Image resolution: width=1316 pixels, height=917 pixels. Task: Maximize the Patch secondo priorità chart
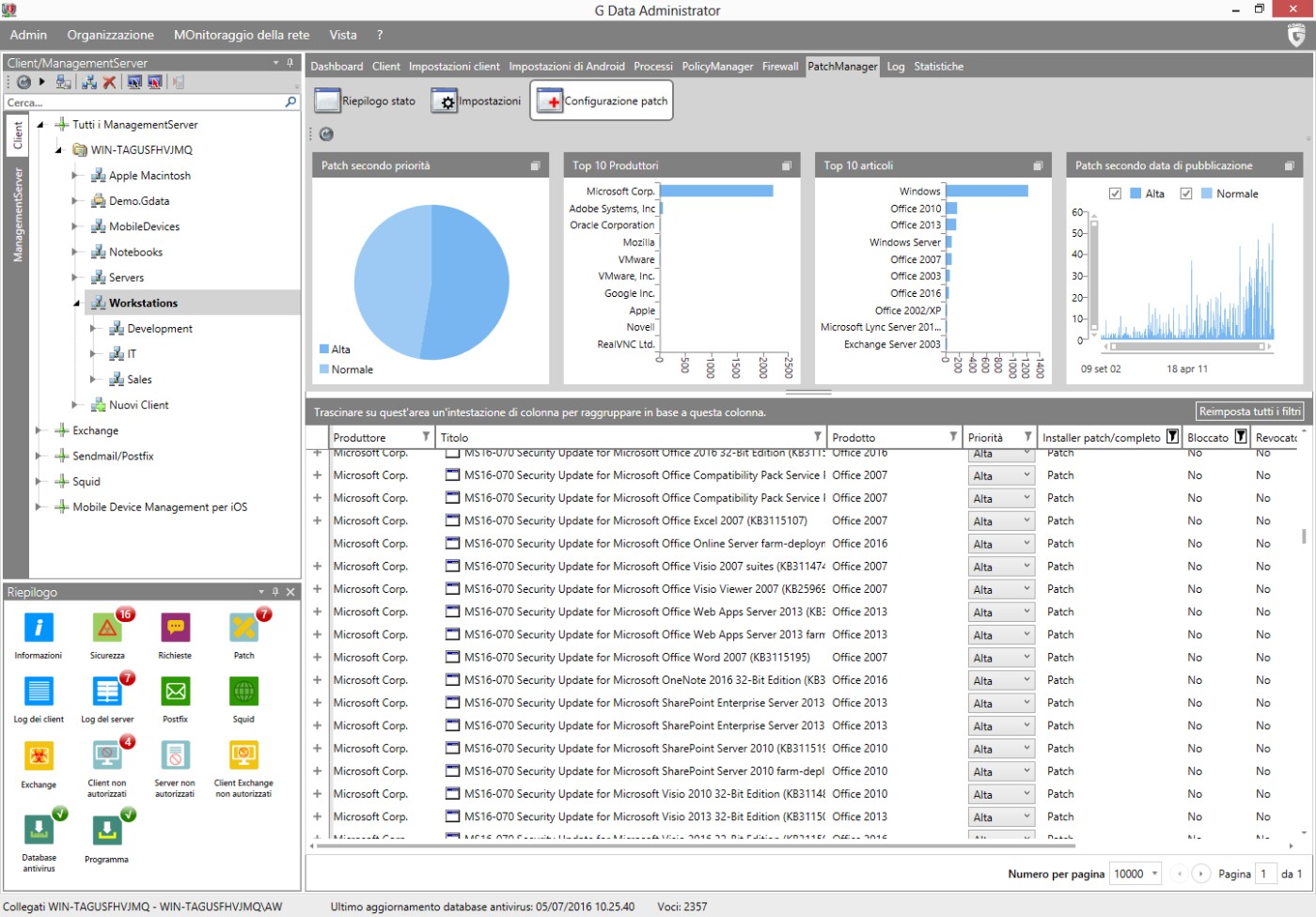(x=535, y=165)
